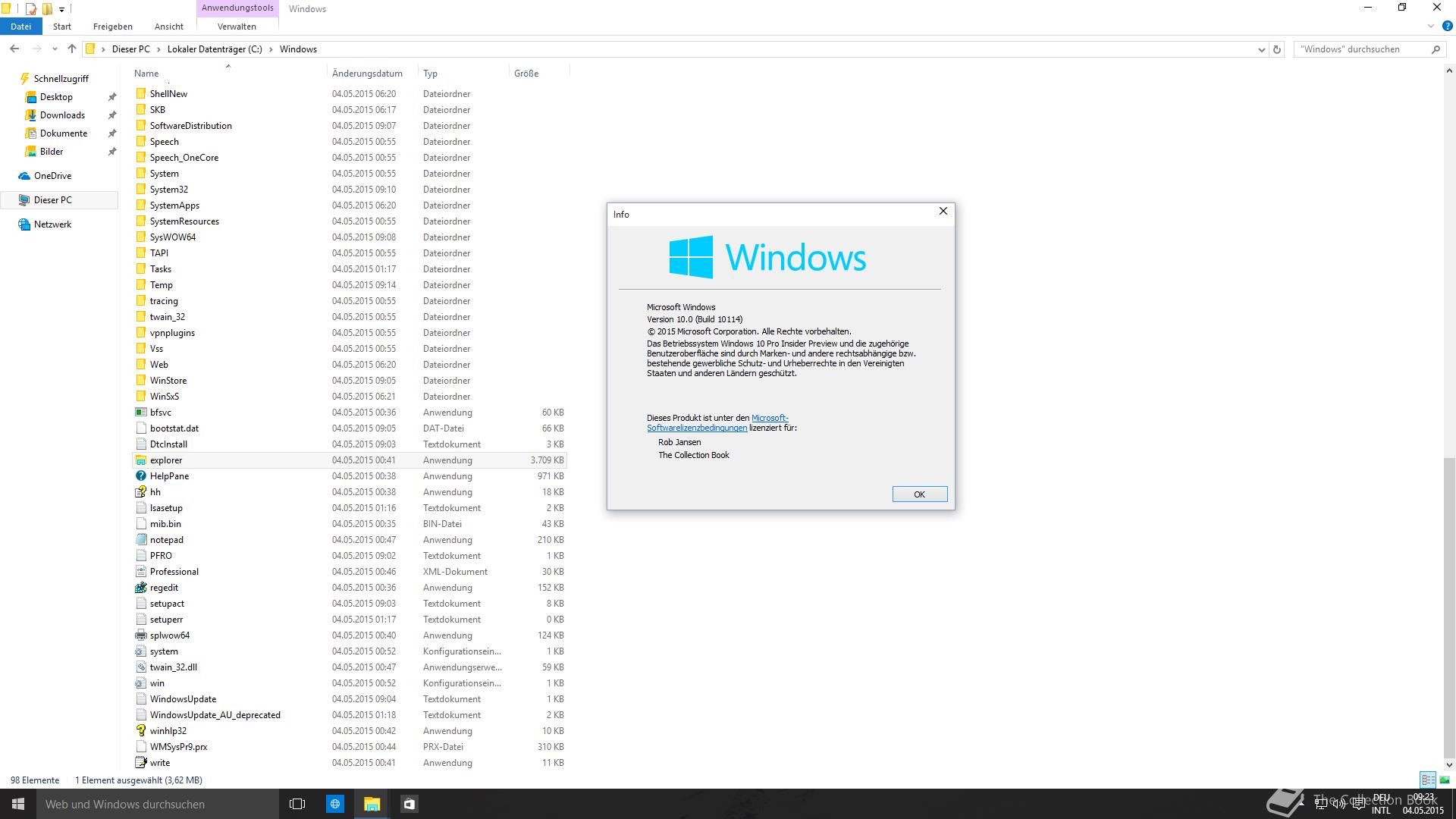Open the Explorer help question mark icon

click(1447, 26)
